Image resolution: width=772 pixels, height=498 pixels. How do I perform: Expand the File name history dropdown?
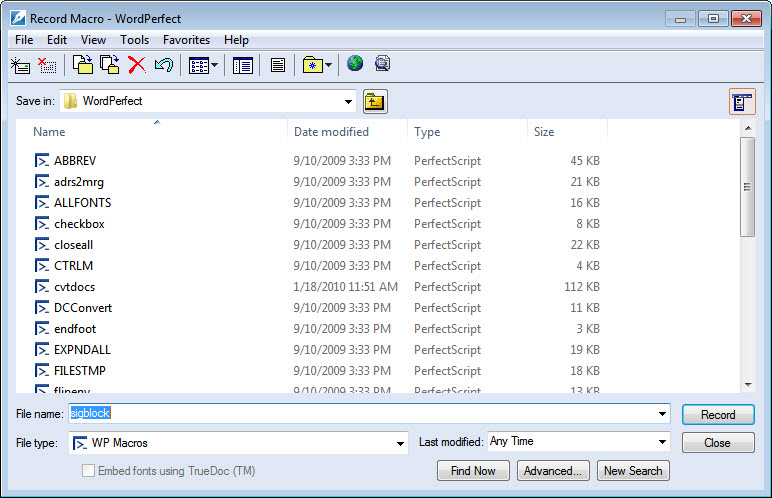click(662, 414)
